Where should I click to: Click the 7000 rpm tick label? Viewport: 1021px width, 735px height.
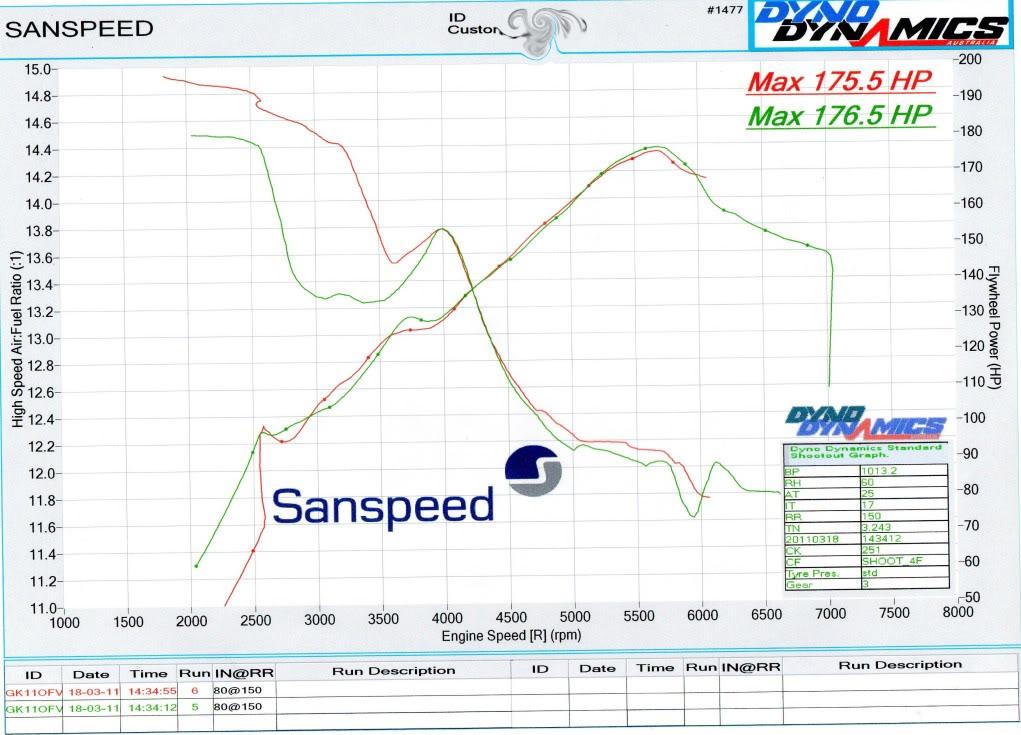(830, 613)
